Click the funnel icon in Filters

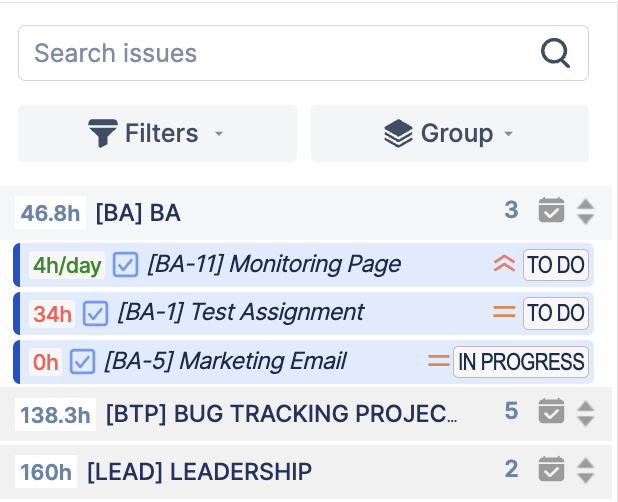pos(103,133)
